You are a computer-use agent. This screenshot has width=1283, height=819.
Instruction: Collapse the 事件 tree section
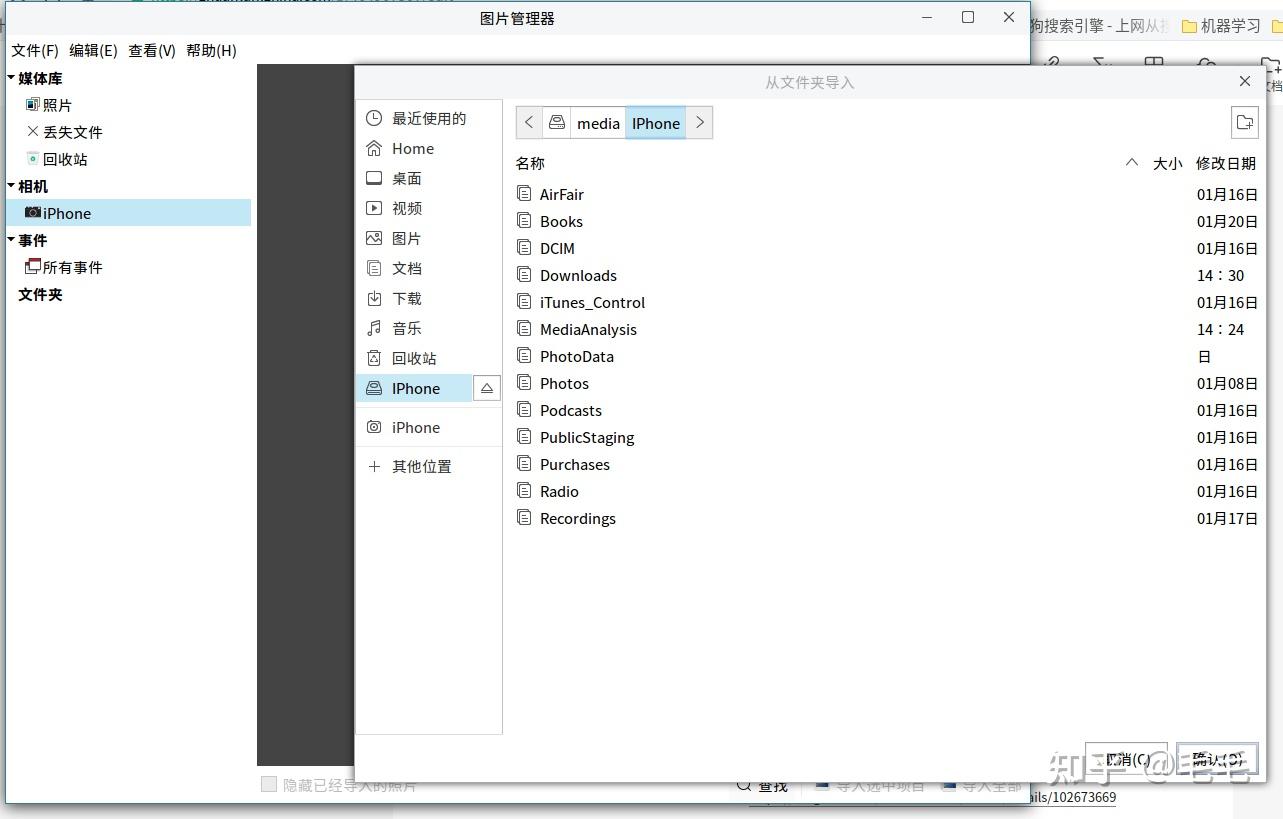click(x=11, y=240)
